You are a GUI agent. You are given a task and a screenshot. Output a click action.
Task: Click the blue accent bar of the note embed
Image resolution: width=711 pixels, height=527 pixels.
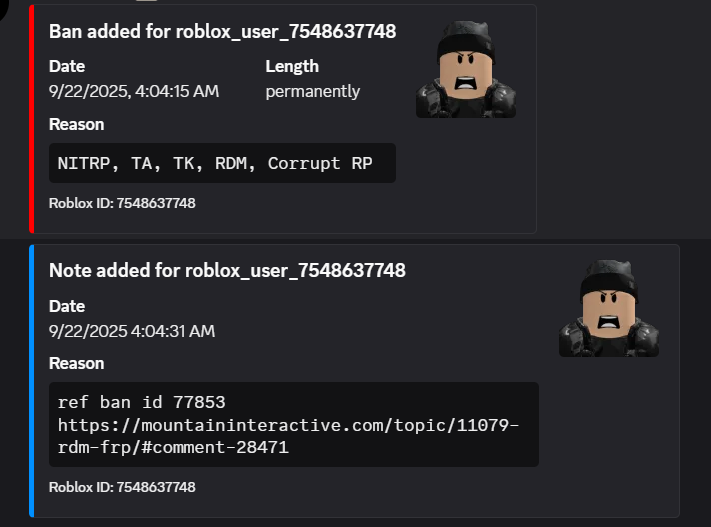click(32, 380)
